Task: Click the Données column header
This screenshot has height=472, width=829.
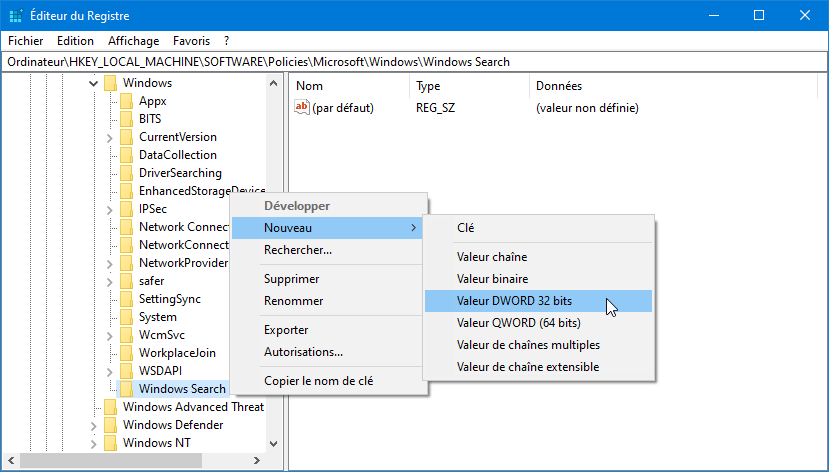Action: [x=673, y=86]
